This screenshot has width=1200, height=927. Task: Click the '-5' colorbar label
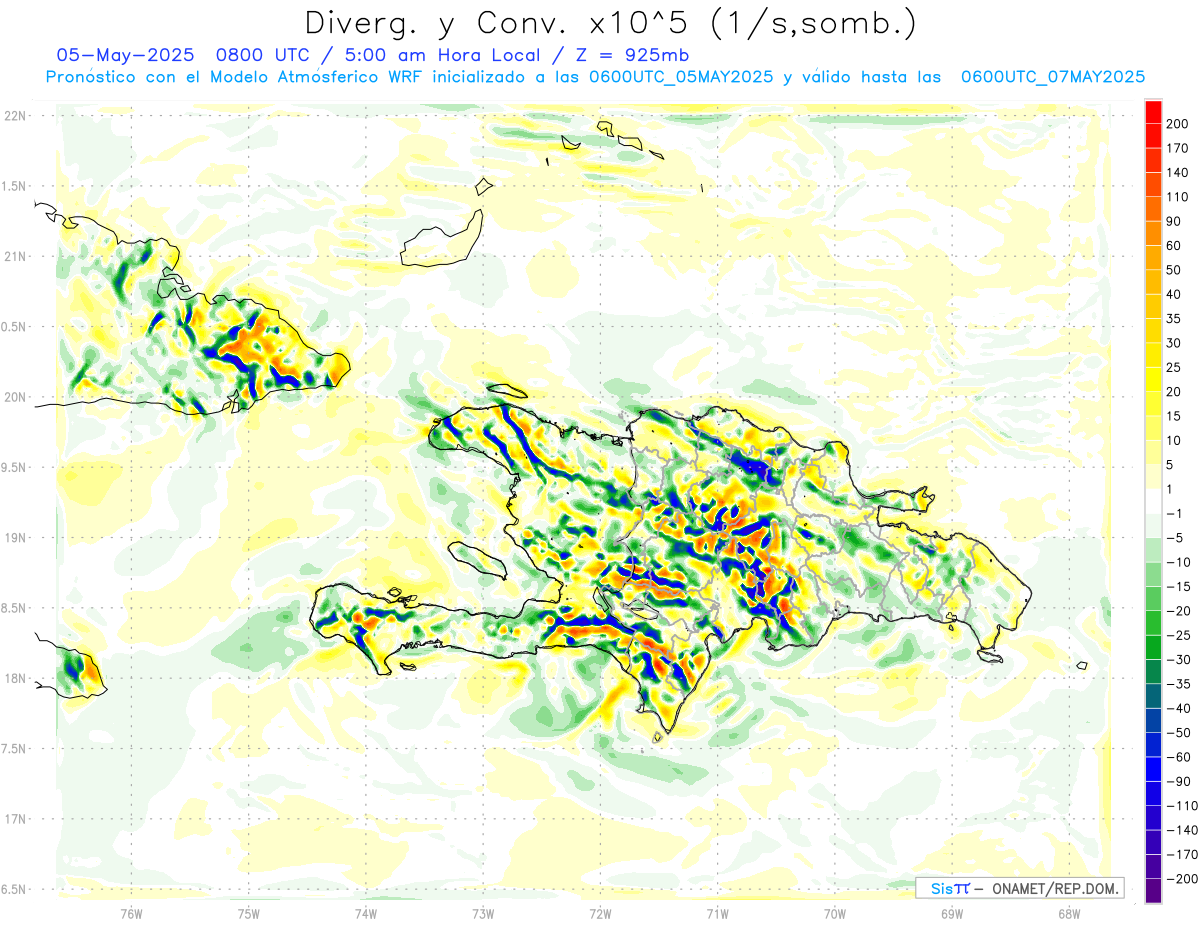coord(1174,539)
